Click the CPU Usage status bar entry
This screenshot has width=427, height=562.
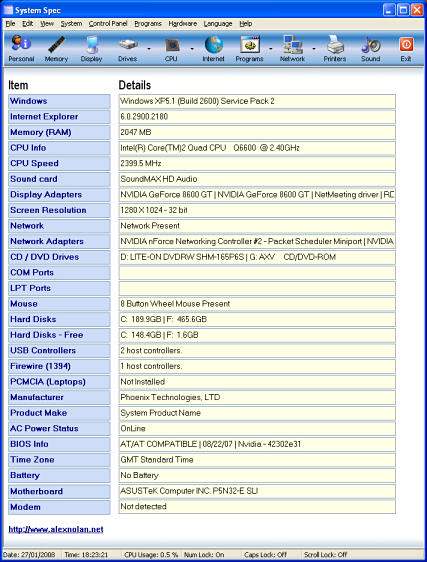(x=151, y=555)
